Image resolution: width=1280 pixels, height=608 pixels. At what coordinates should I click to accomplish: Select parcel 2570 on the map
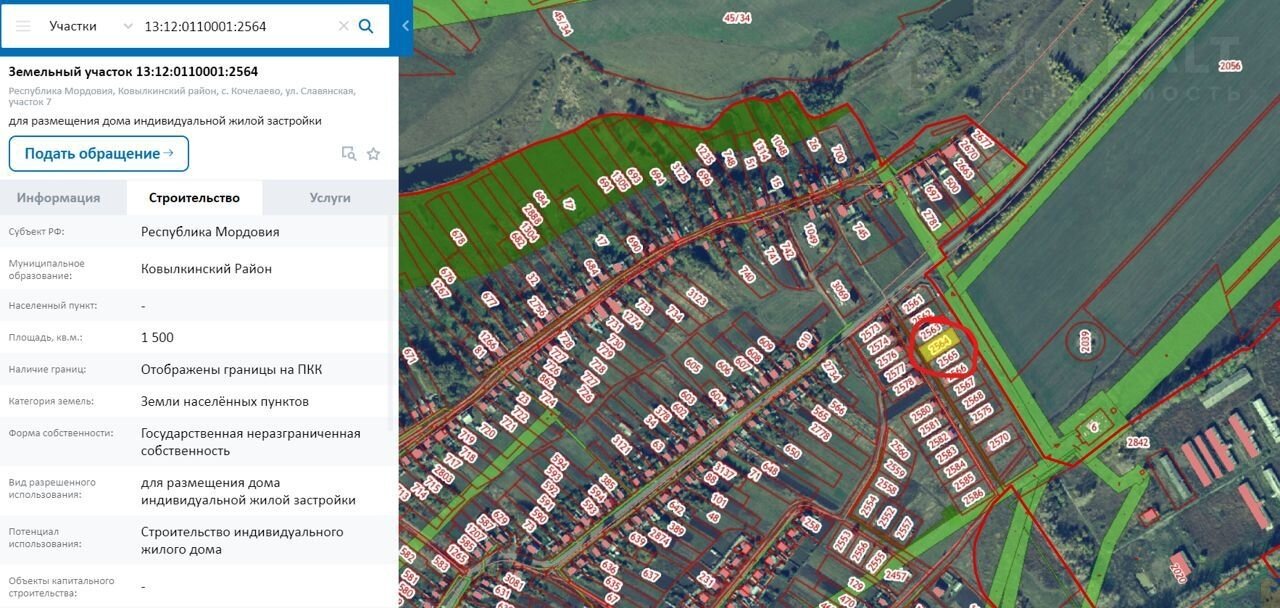(998, 438)
